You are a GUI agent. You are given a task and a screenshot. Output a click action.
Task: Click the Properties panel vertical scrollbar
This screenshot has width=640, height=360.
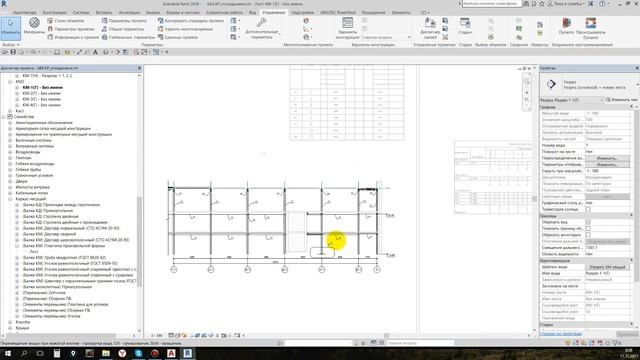[637, 196]
